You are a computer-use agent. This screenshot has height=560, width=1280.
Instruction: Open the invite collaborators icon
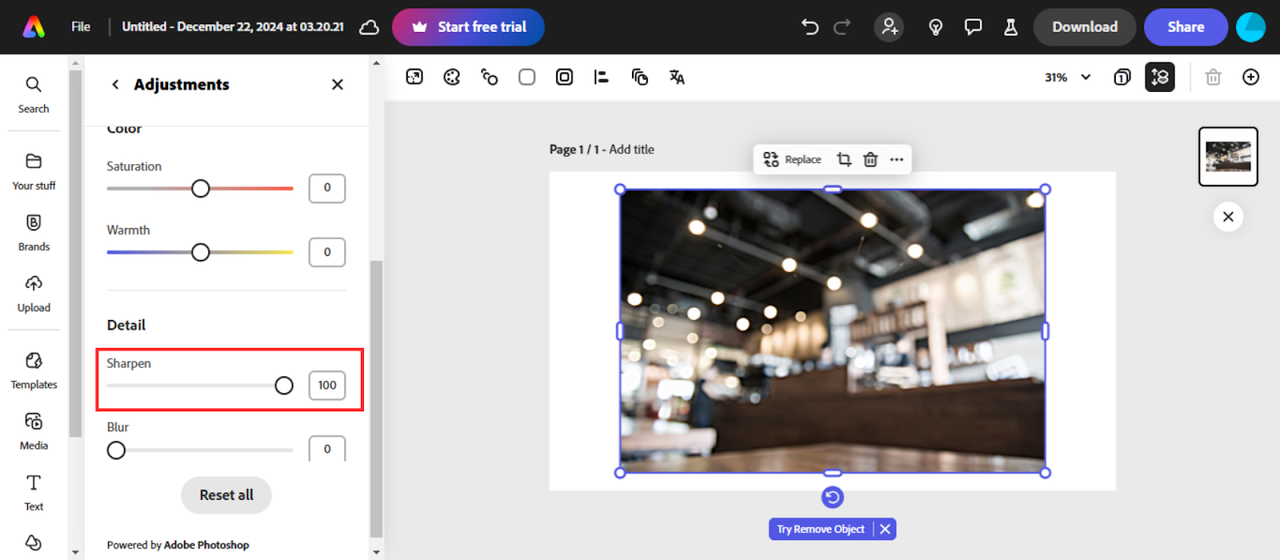click(x=889, y=27)
